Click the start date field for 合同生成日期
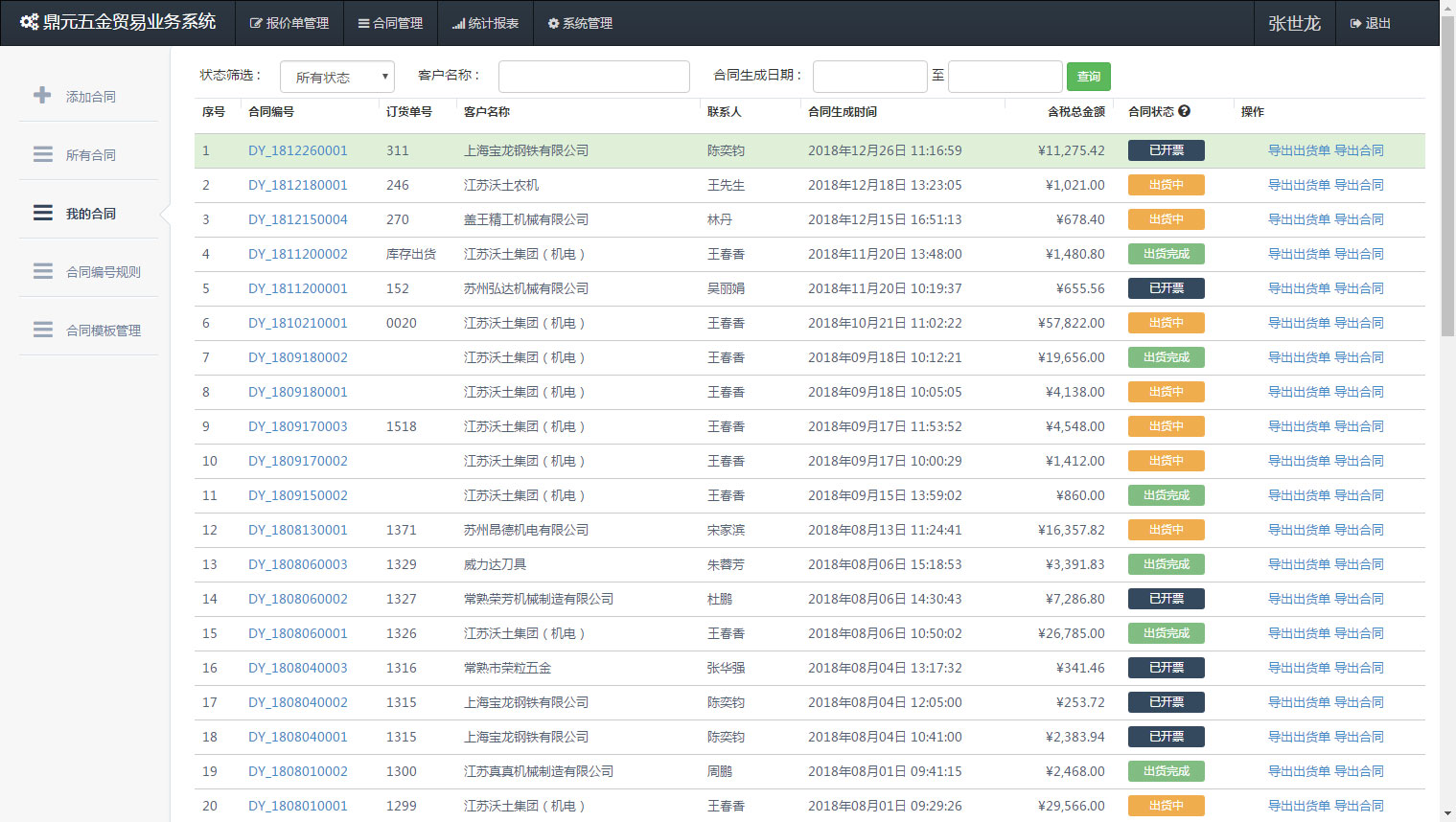The image size is (1456, 822). click(869, 77)
